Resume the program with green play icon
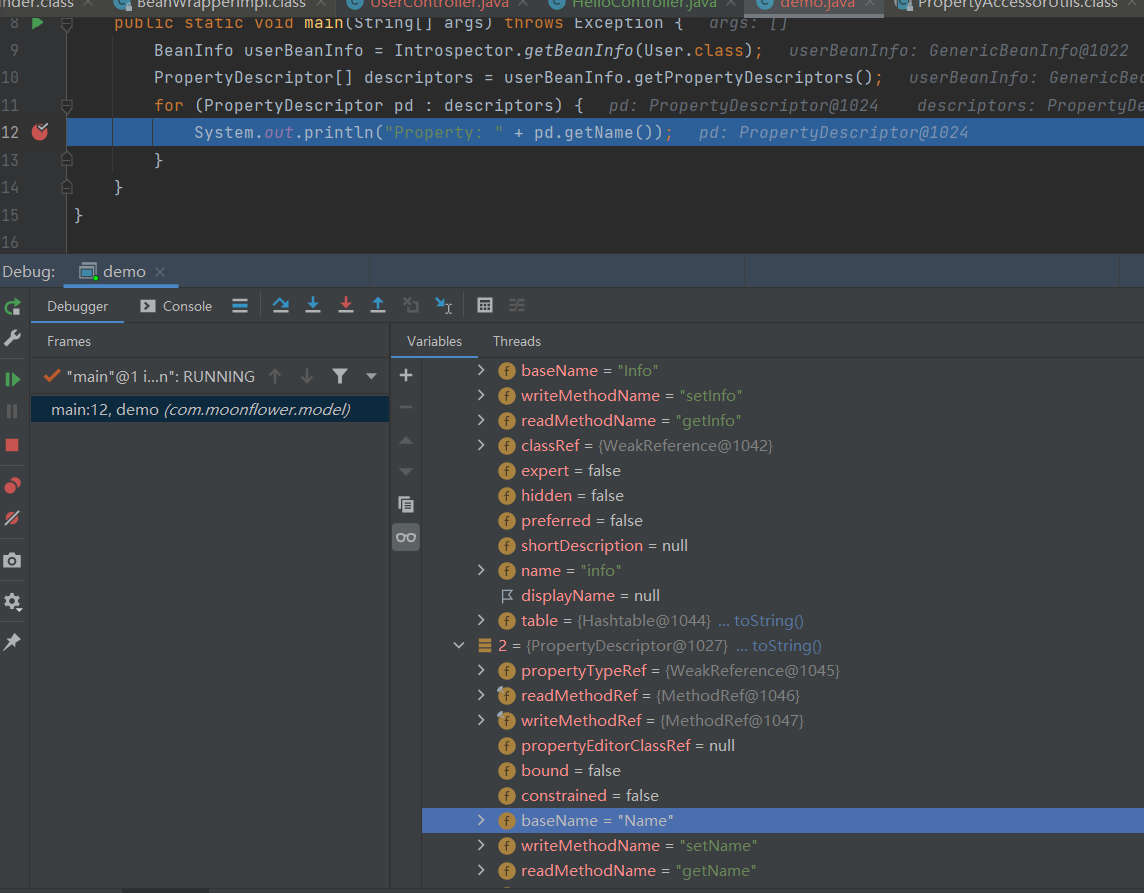 (x=13, y=379)
